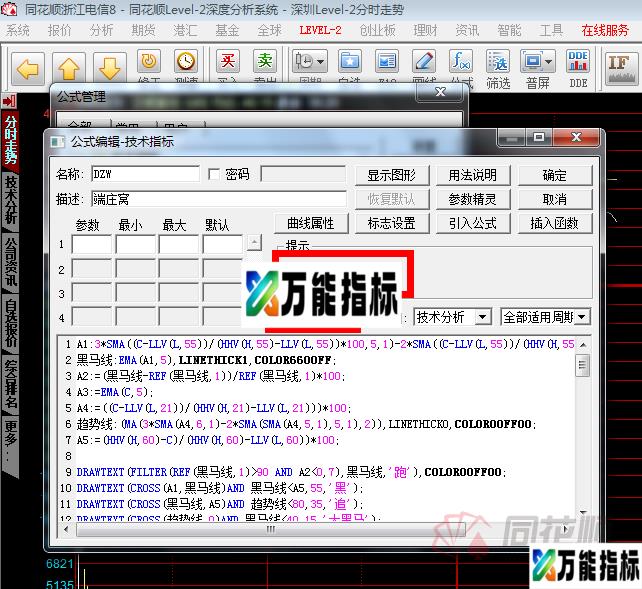Click the code editor vertical scrollbar thumb

click(582, 365)
